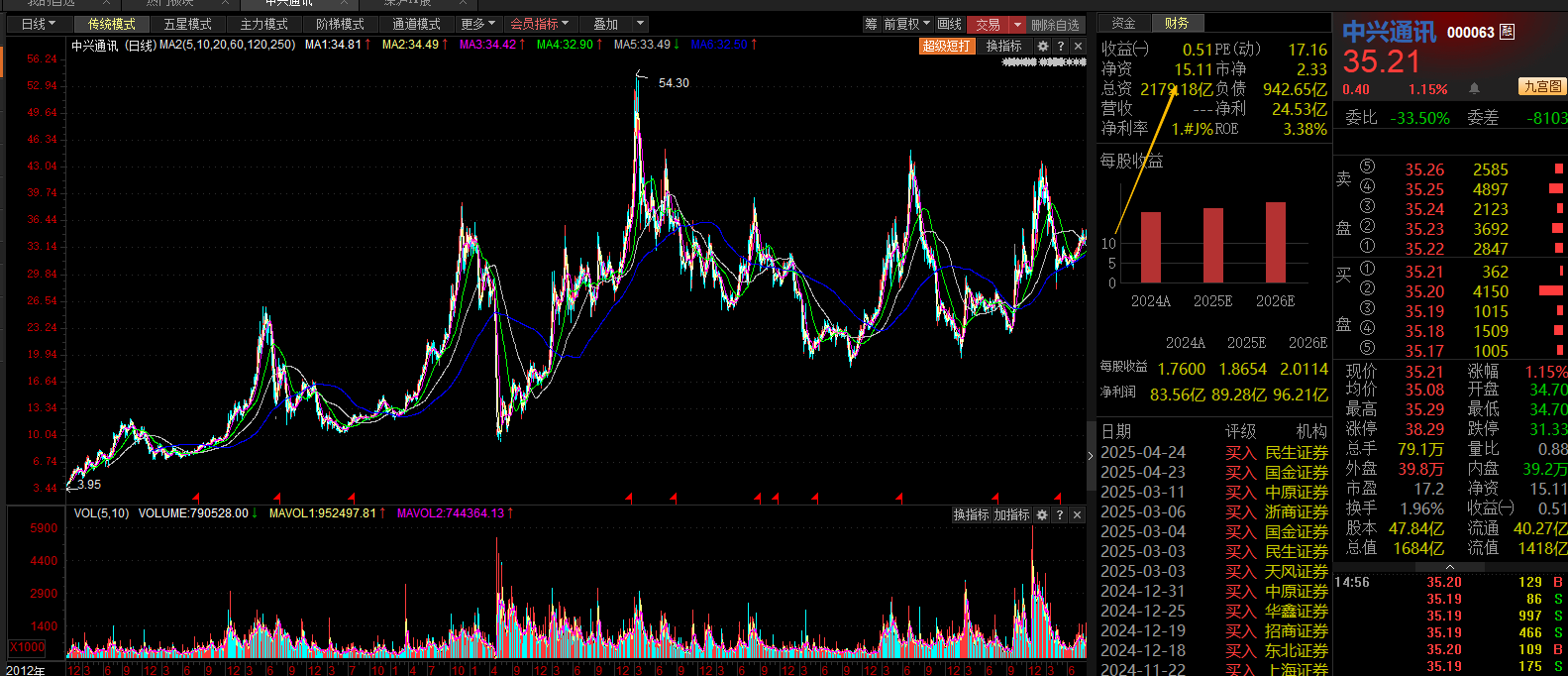The image size is (1568, 676).
Task: Switch to 主力模式 chart mode
Action: [263, 24]
